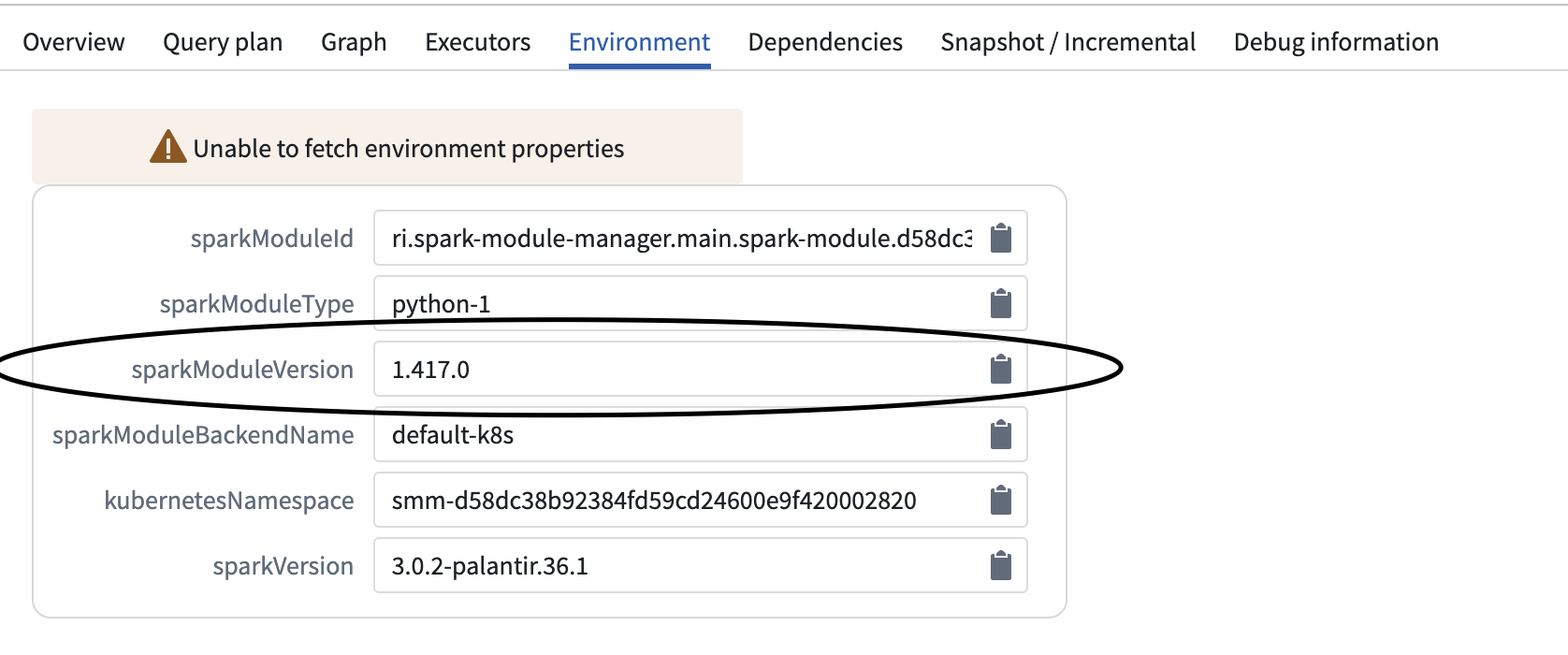Select the Environment tab
This screenshot has height=655, width=1568.
coord(640,42)
